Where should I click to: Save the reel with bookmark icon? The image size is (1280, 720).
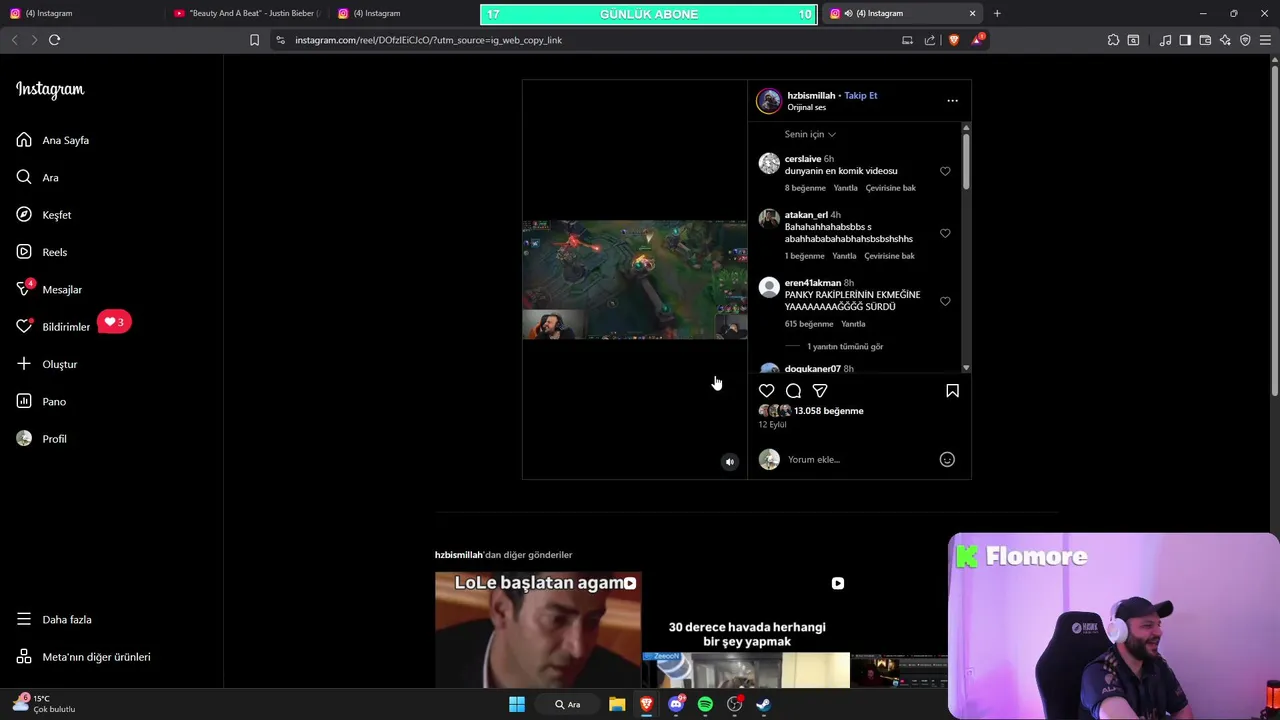(x=952, y=391)
